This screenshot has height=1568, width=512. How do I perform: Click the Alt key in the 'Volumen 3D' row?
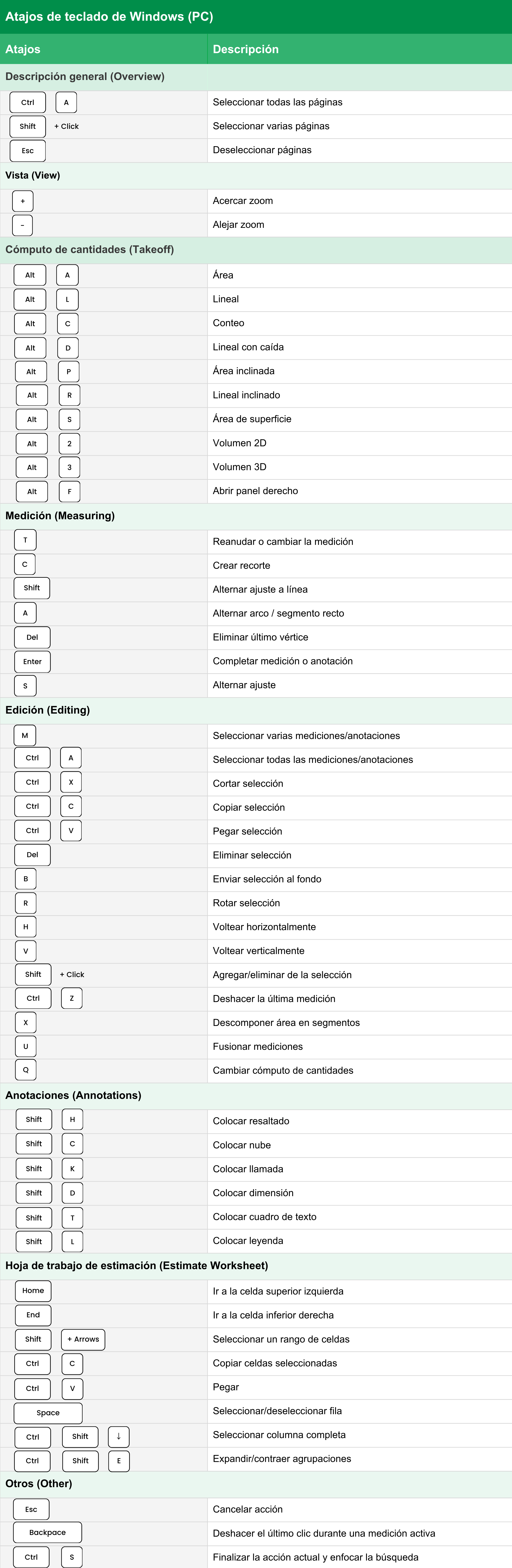pos(32,467)
